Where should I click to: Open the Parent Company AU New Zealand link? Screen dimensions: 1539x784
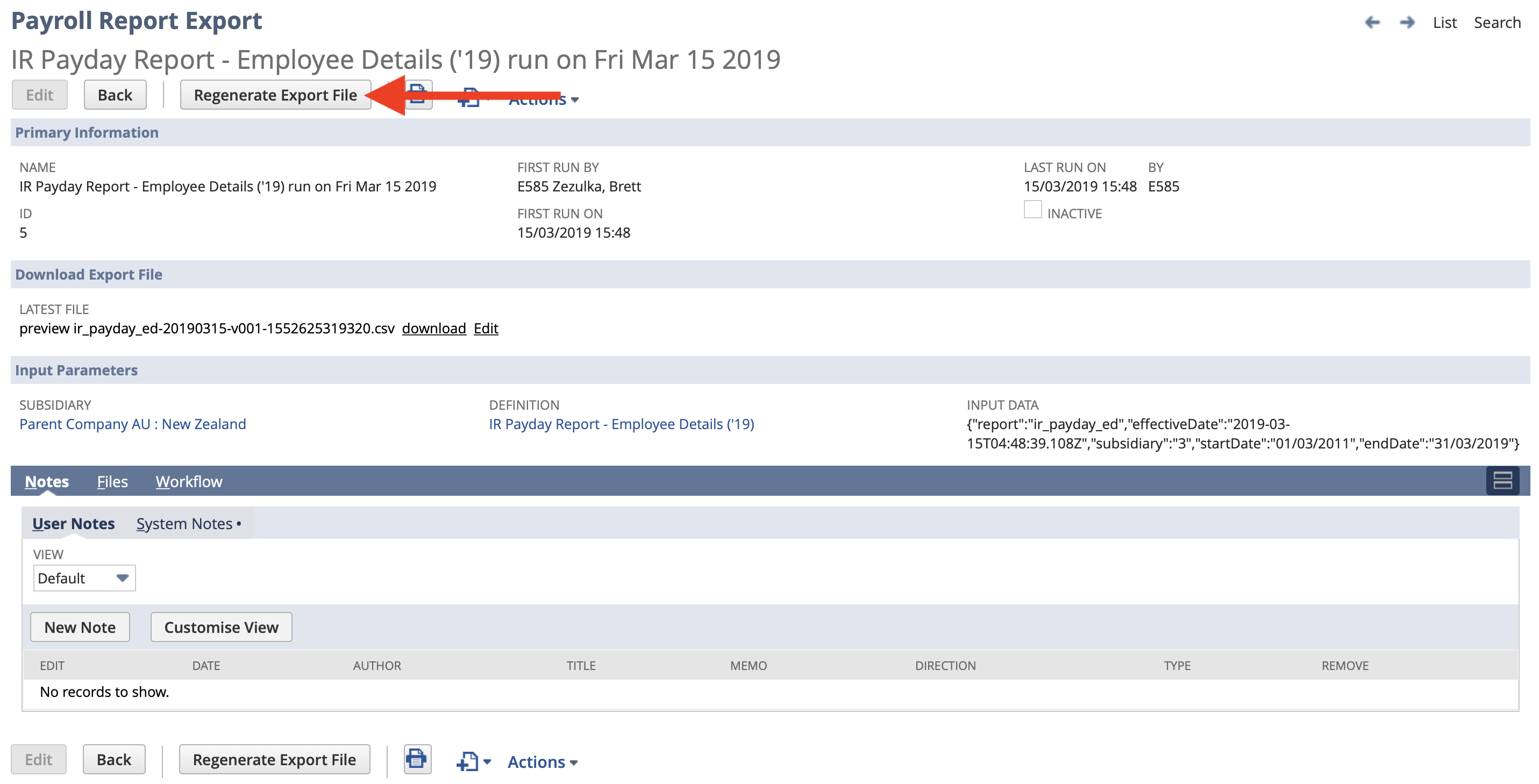coord(133,424)
